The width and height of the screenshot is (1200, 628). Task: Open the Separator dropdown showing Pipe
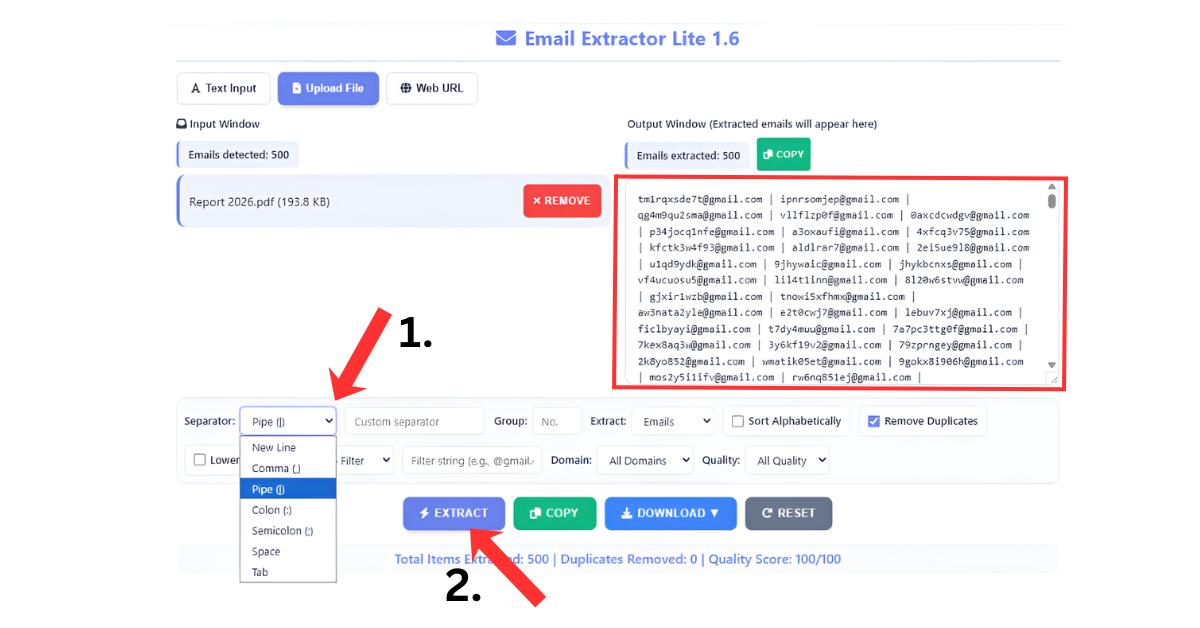(x=288, y=422)
